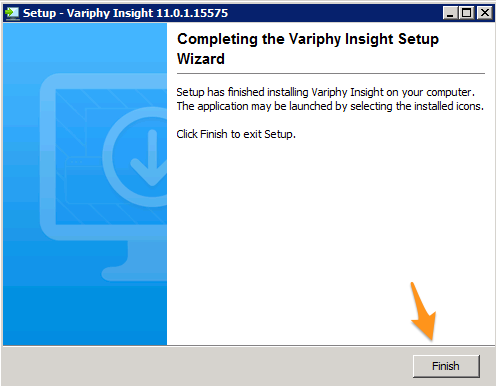Click the "Setup has finished installing" sentence
Viewport: 496px width, 386px height.
pos(326,92)
